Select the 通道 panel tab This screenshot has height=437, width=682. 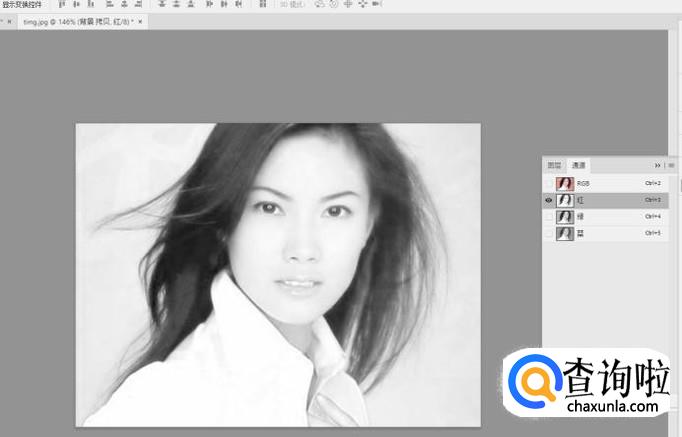coord(578,165)
